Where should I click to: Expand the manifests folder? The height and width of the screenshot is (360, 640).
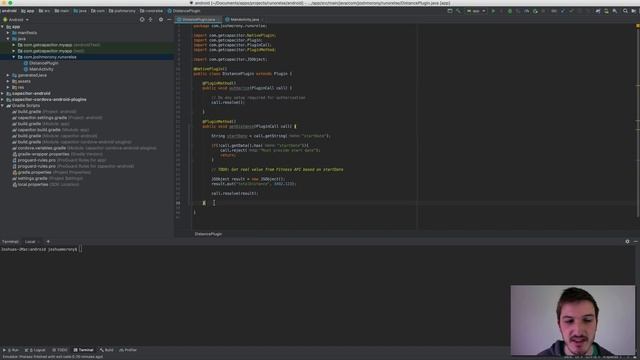(x=8, y=33)
